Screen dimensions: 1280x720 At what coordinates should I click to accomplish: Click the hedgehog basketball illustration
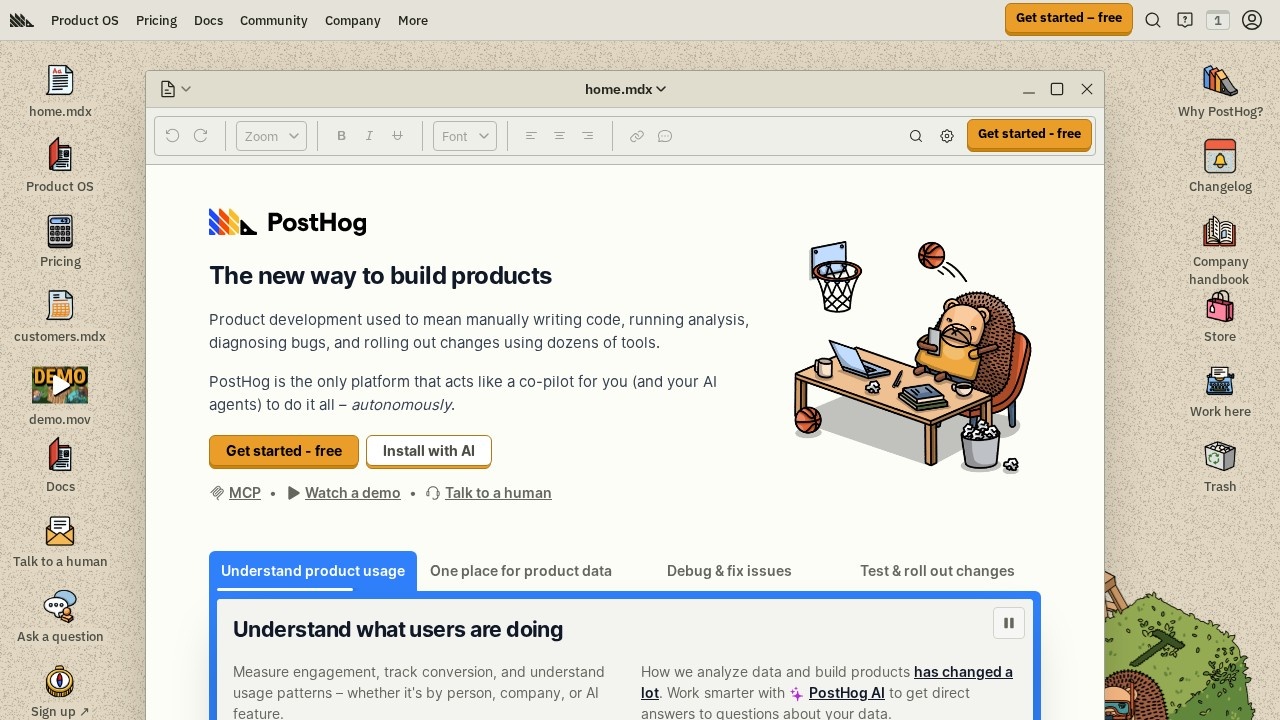tap(913, 355)
